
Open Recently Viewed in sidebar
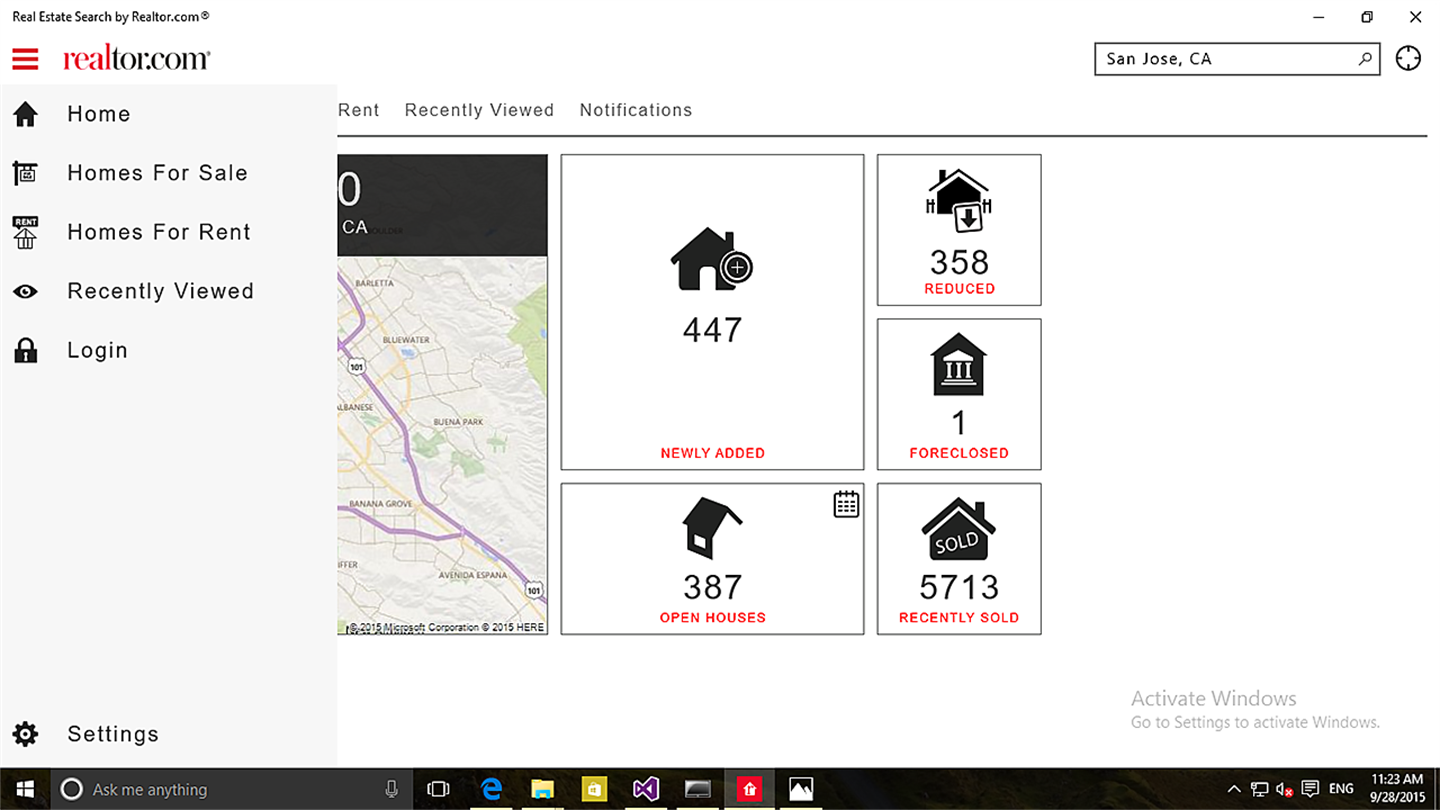168,291
